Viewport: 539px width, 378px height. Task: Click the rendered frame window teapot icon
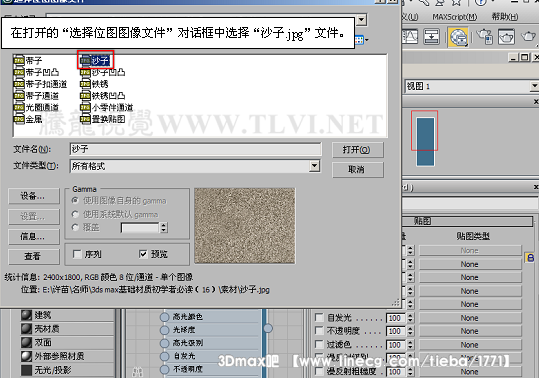click(x=506, y=37)
